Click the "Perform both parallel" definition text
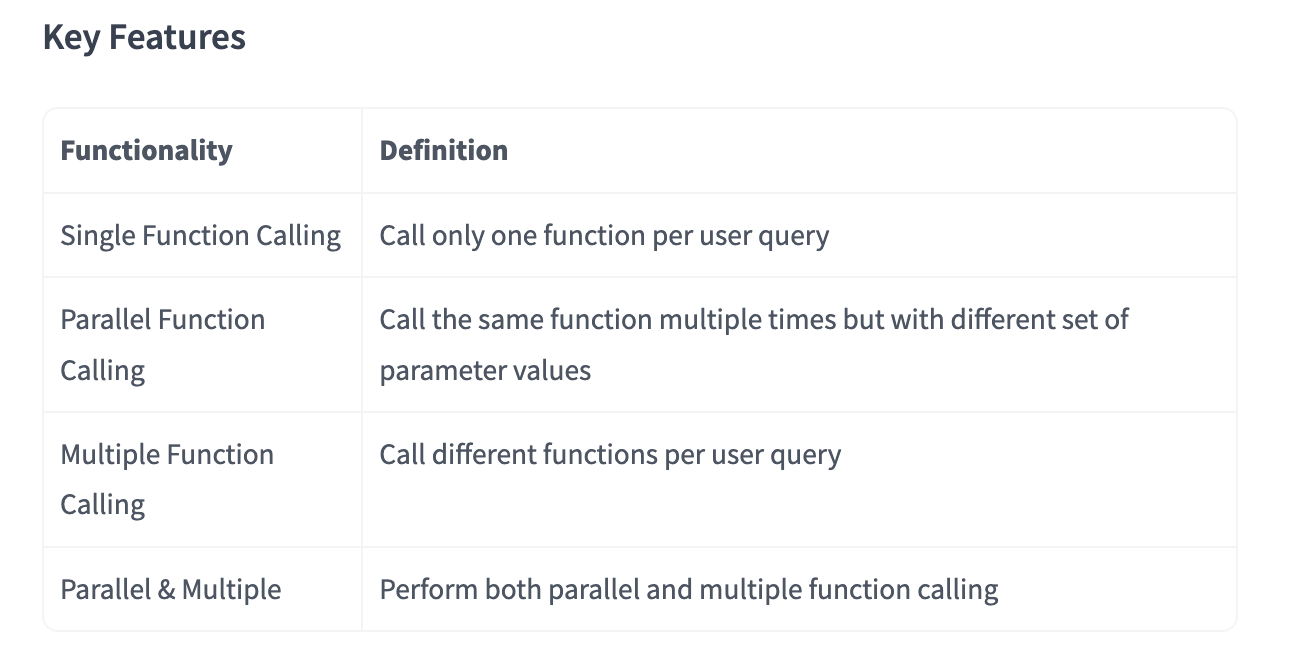 [688, 590]
